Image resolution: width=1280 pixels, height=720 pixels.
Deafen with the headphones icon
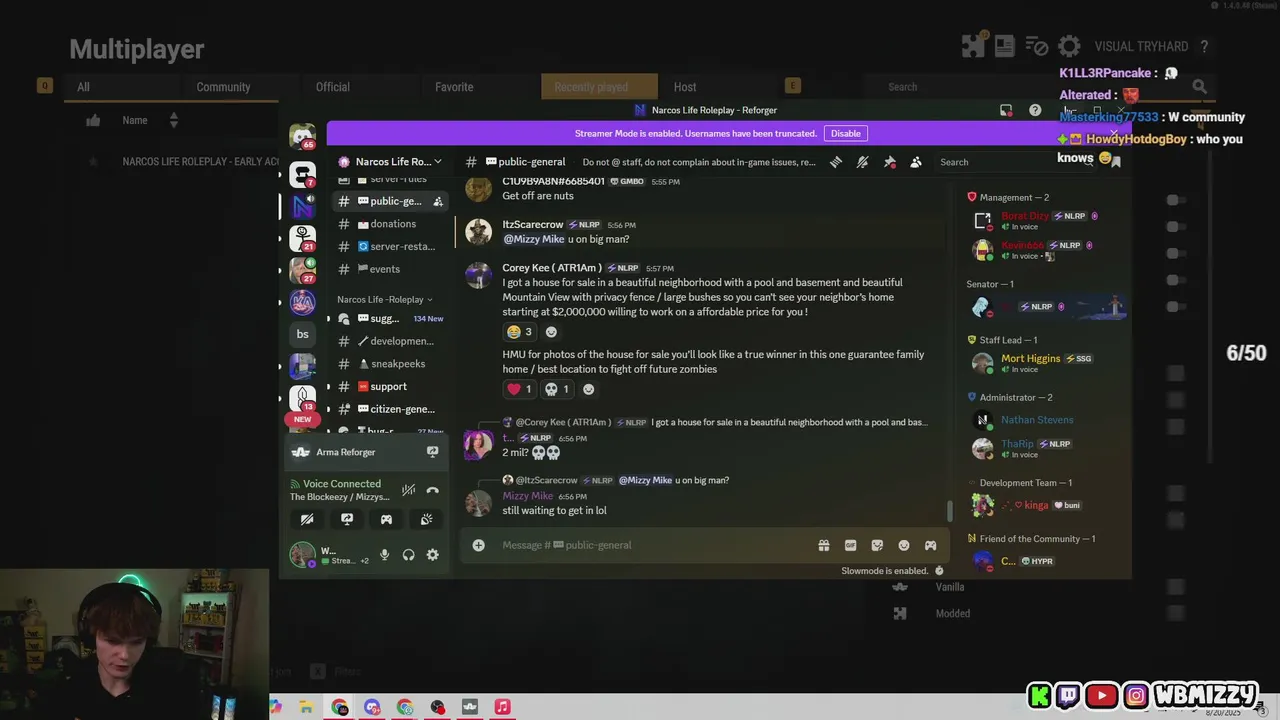[x=408, y=555]
